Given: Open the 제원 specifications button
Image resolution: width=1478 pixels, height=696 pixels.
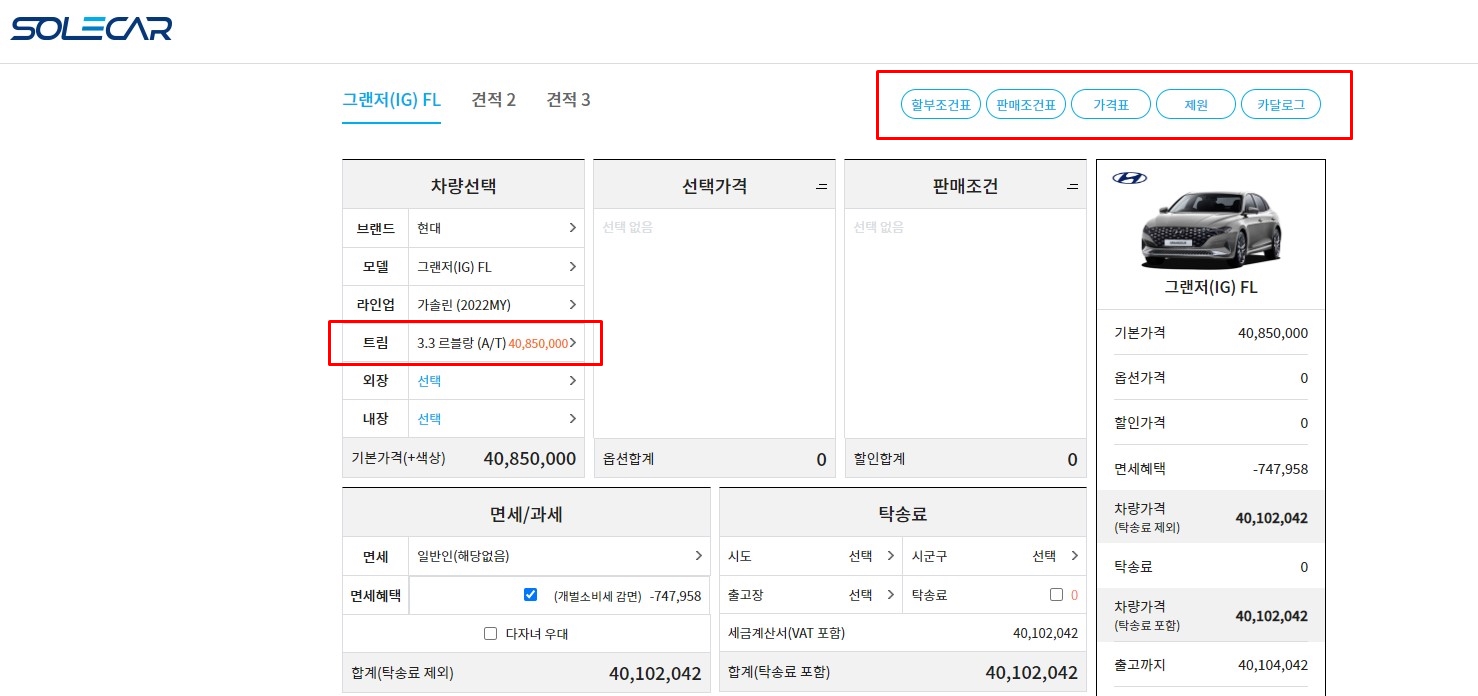Looking at the screenshot, I should tap(1196, 104).
